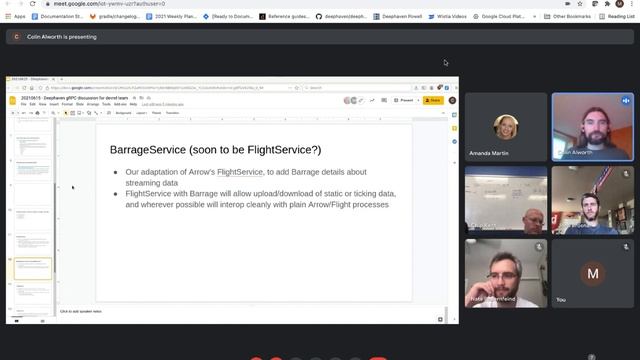640x360 pixels.
Task: Click the speaking indicator on Colin Alworth's tile
Action: [626, 100]
